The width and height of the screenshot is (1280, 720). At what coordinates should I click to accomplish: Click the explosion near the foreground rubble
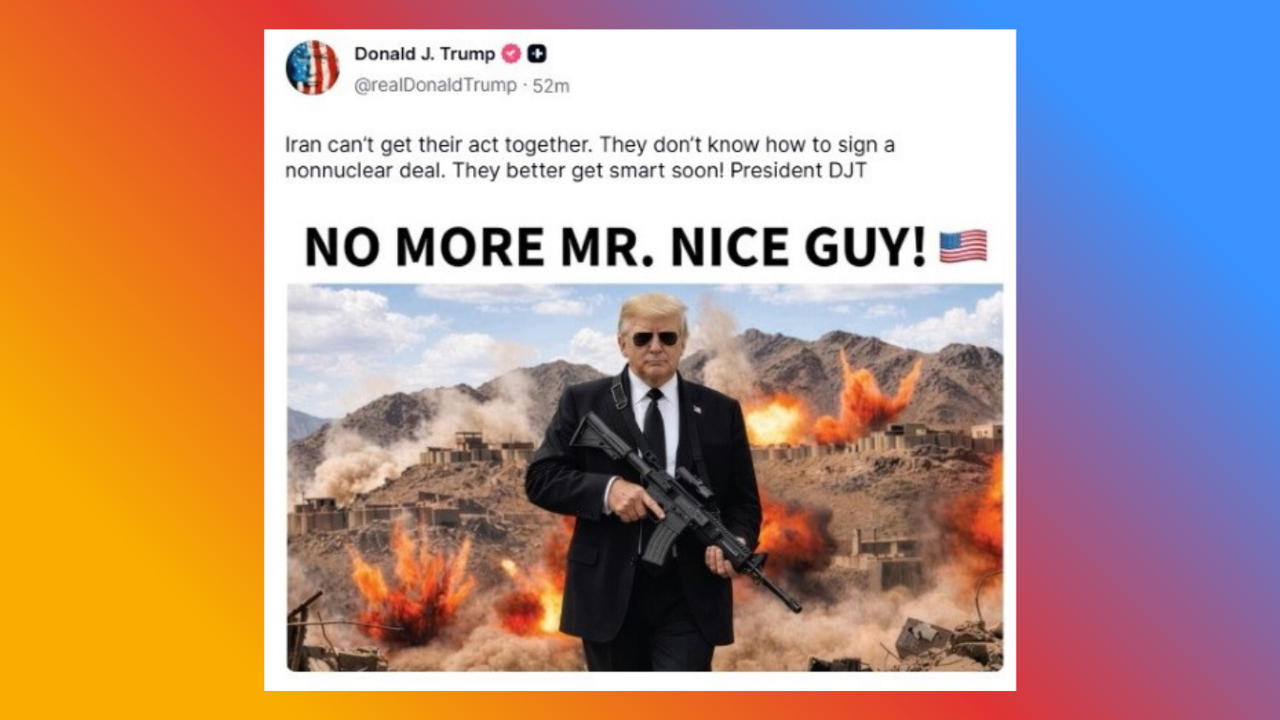tap(412, 585)
